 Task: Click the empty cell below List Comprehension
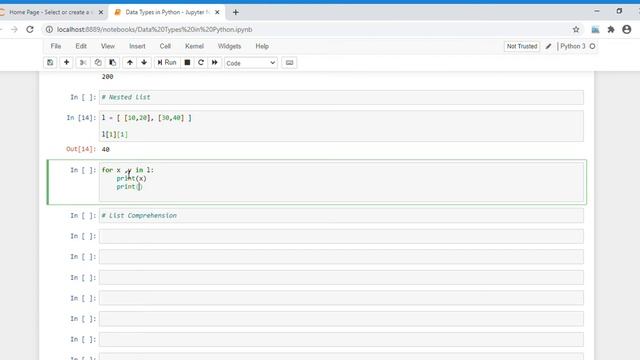pyautogui.click(x=341, y=236)
